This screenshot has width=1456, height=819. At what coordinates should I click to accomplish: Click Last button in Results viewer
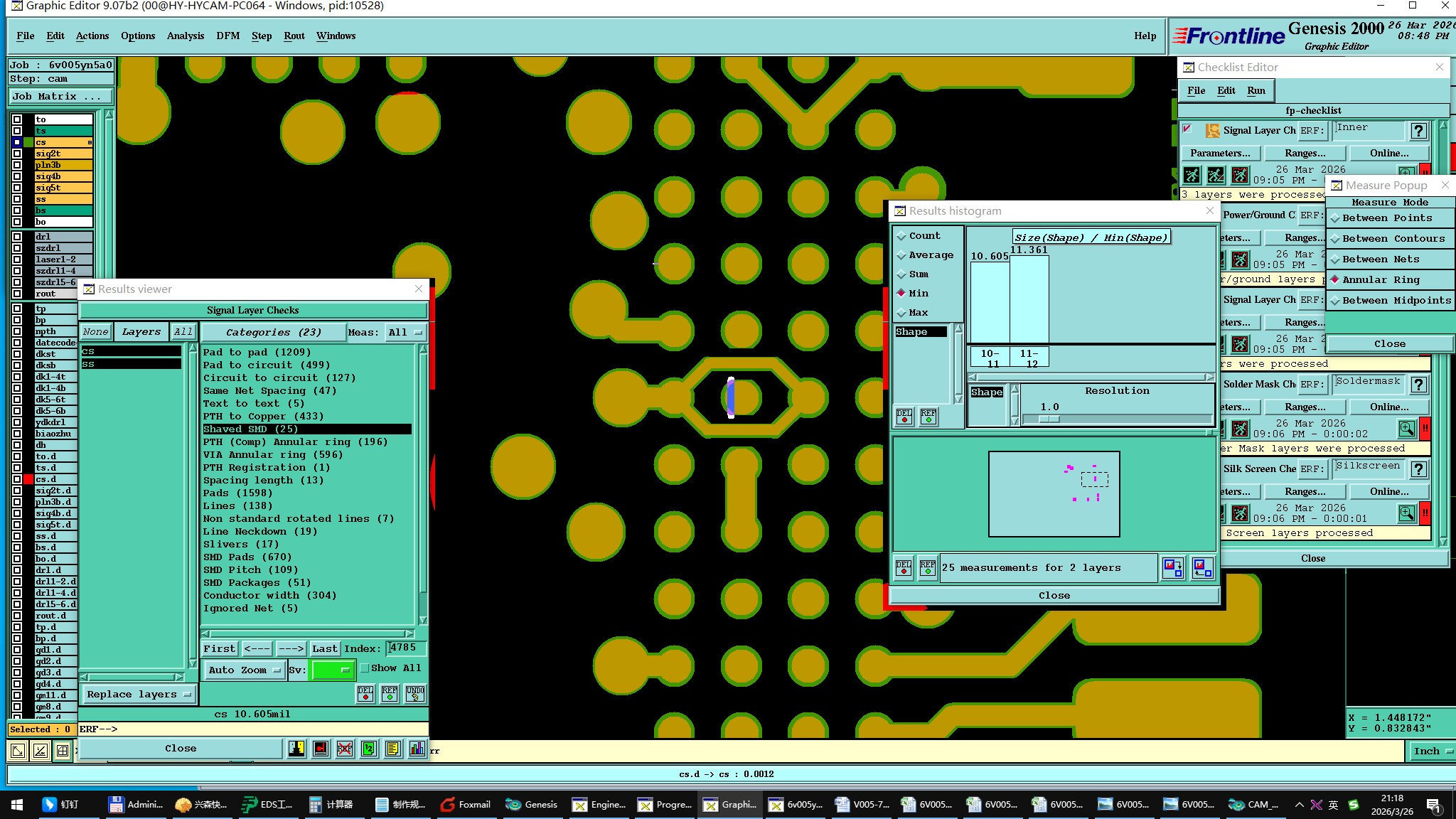[324, 648]
